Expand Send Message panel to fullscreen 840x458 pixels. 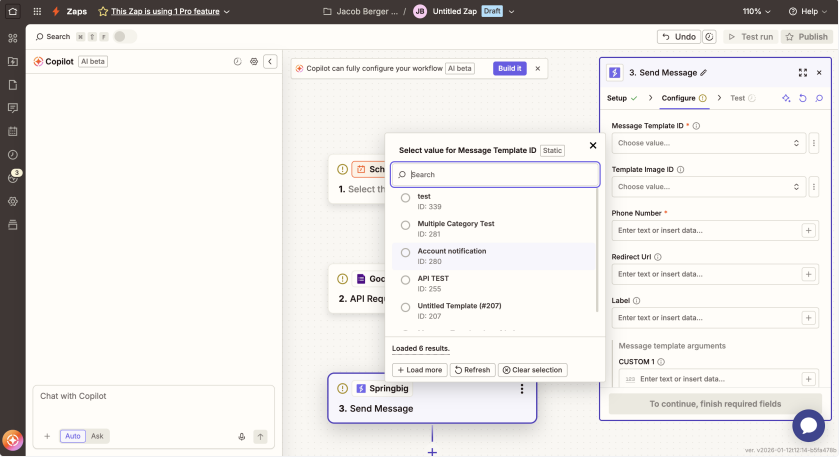(x=802, y=73)
